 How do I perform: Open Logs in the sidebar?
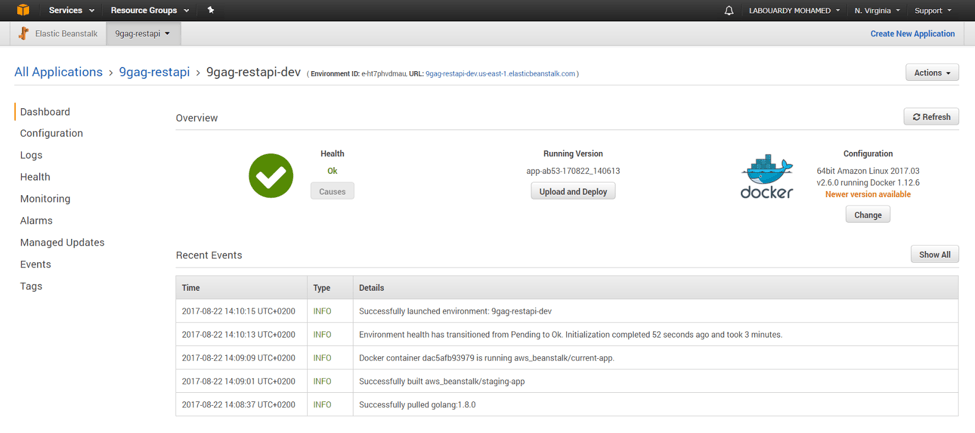(31, 156)
